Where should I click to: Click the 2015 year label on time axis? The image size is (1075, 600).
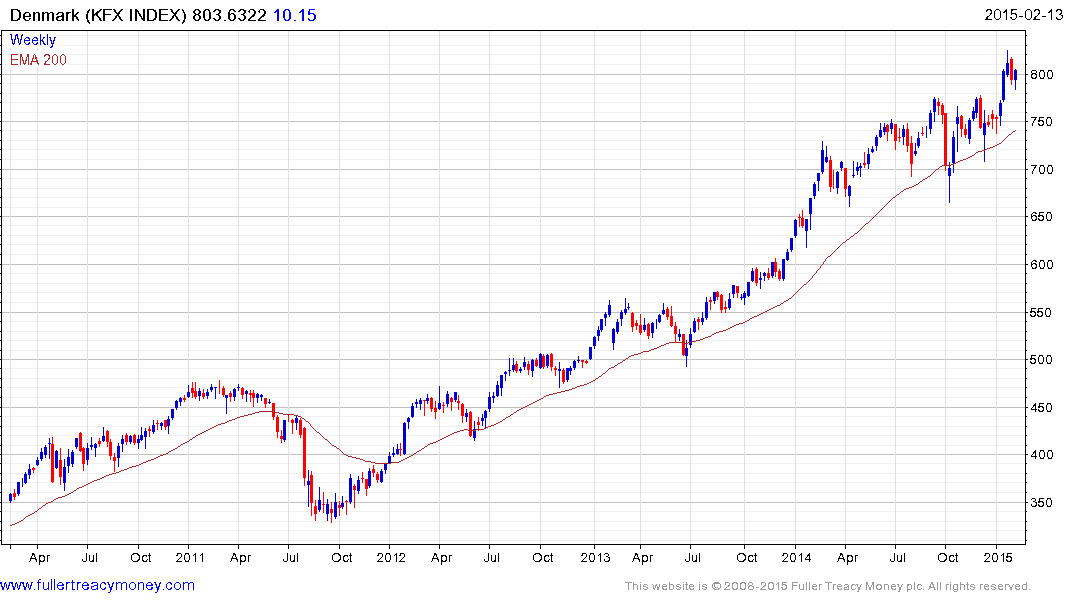click(998, 557)
